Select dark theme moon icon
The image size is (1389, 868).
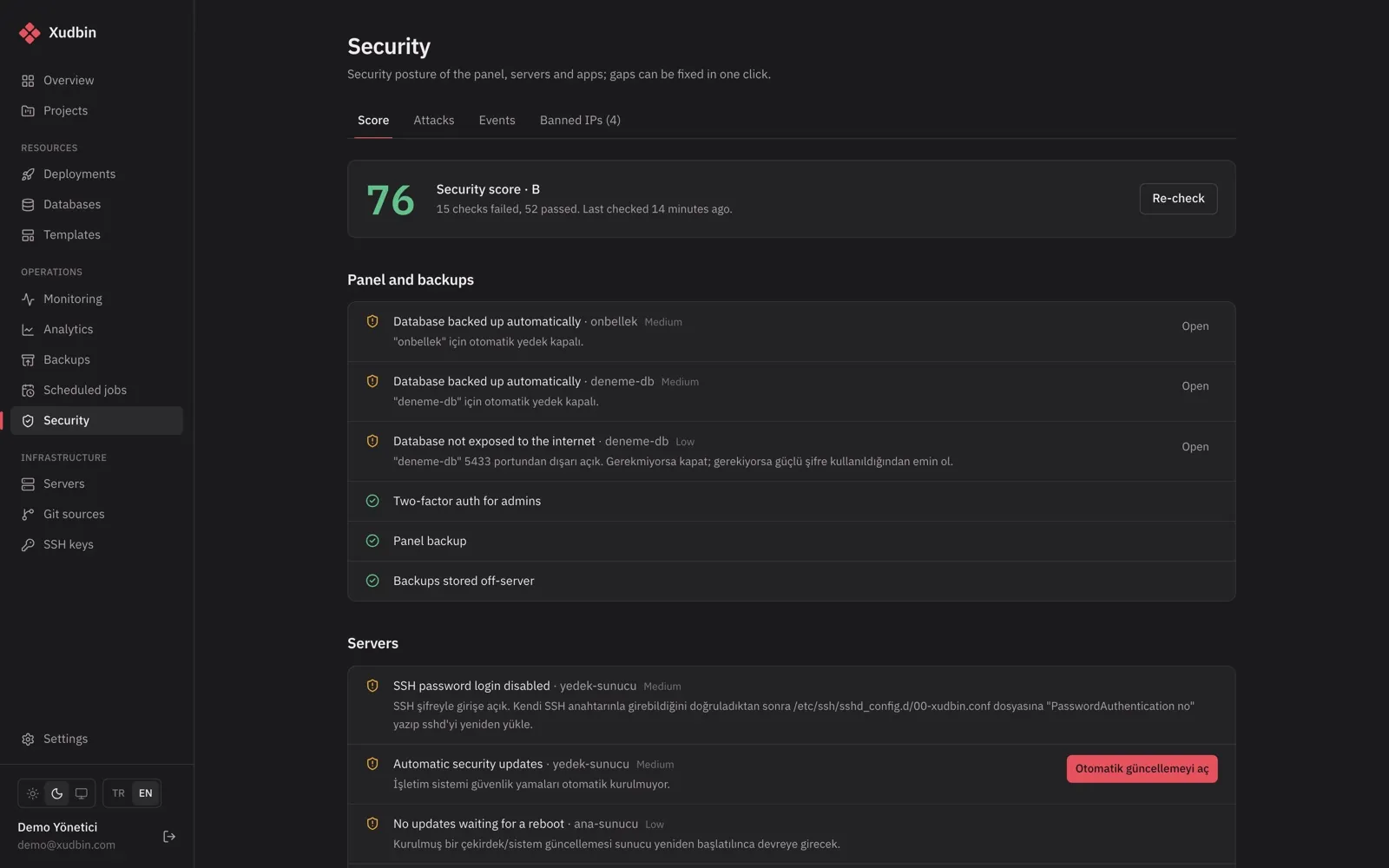(56, 793)
